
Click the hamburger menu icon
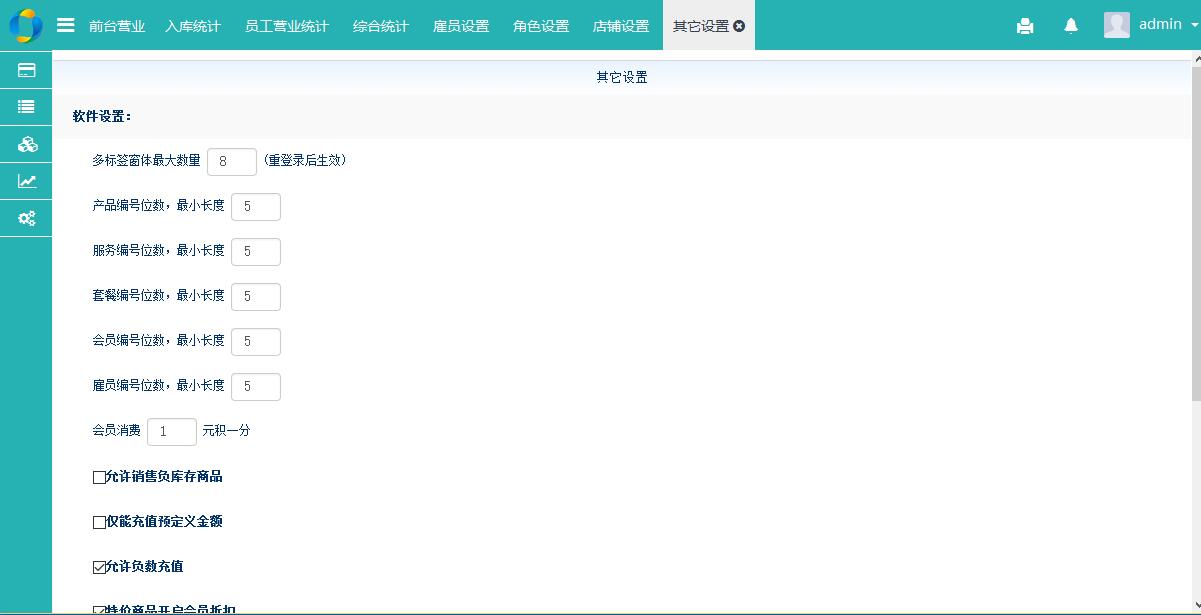pos(66,25)
